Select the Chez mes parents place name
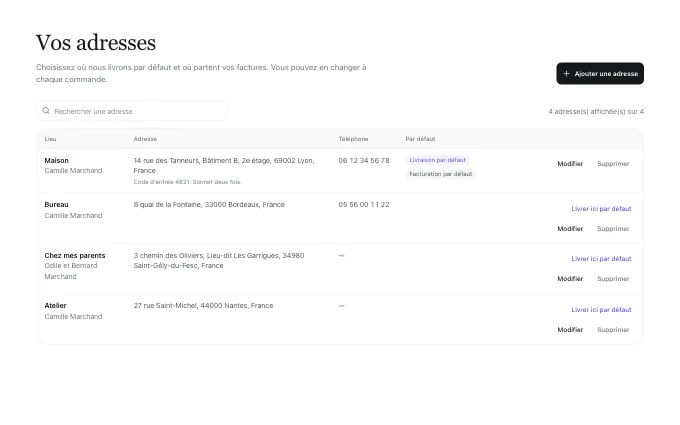Viewport: 680px width, 425px height. [75, 256]
